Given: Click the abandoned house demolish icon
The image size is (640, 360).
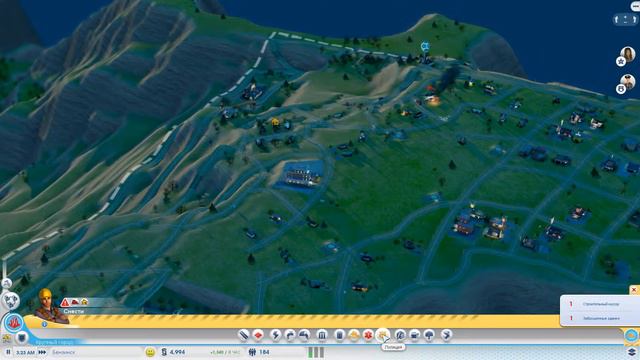Looking at the screenshot, I should click(x=84, y=302).
